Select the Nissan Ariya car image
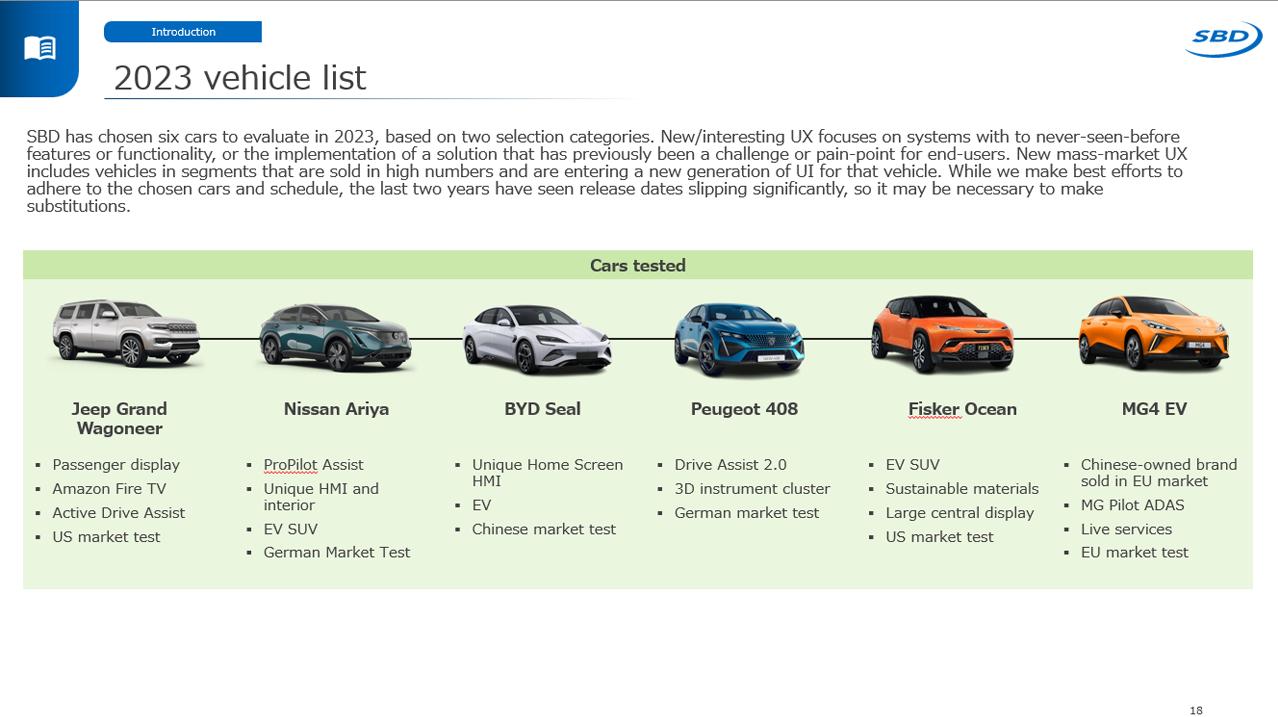This screenshot has height=717, width=1278. [335, 338]
